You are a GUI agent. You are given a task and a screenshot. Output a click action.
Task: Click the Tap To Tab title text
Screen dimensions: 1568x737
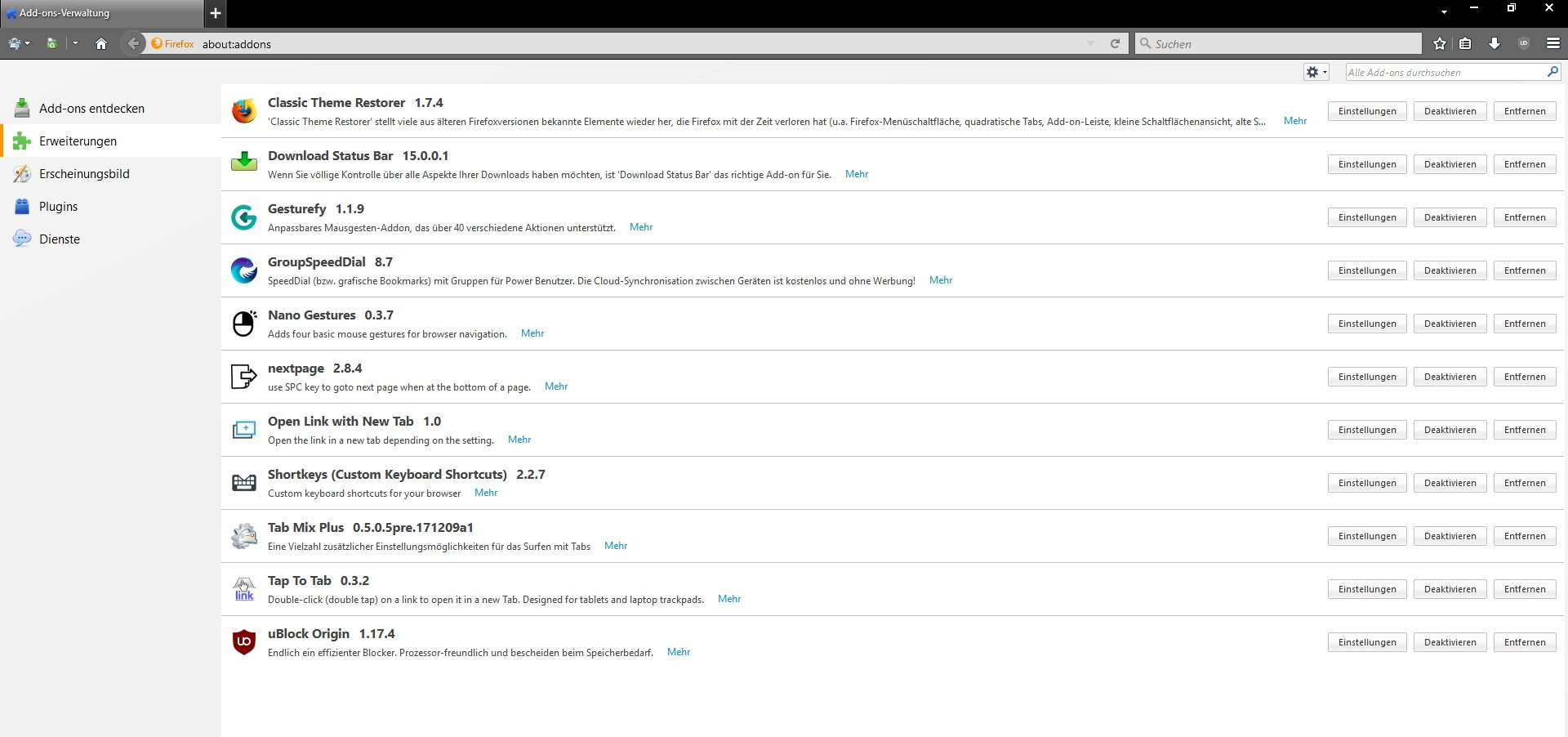[300, 581]
